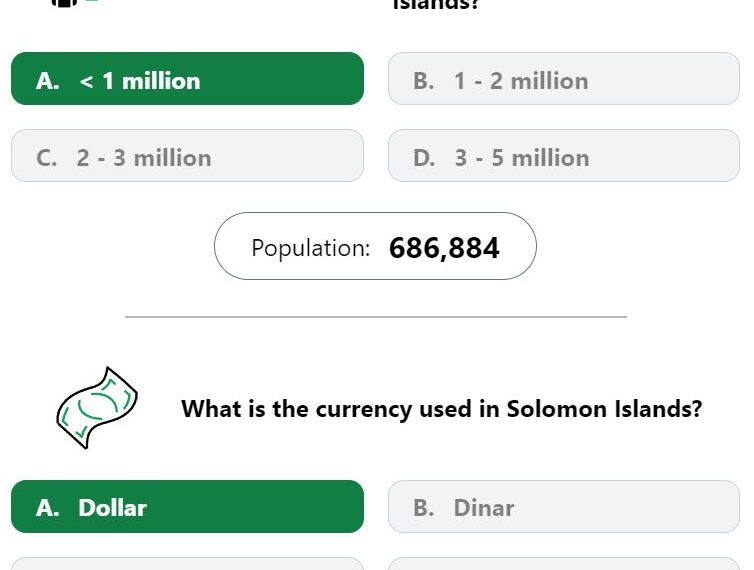This screenshot has height=570, width=754.
Task: Click the banknote currency icon
Action: click(x=97, y=408)
